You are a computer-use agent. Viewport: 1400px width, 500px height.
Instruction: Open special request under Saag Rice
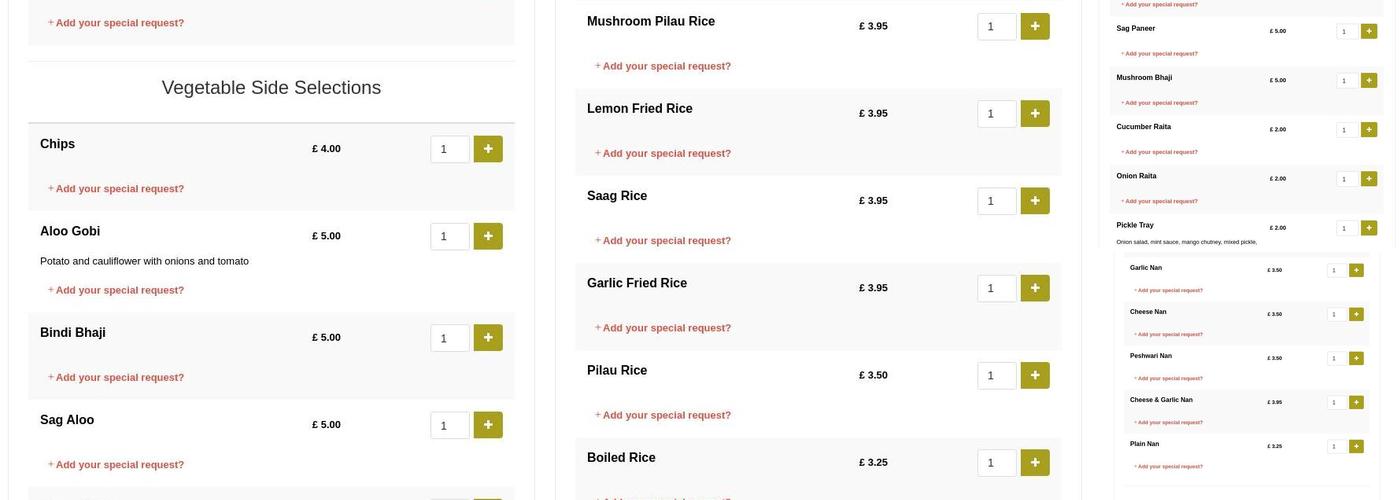click(666, 241)
